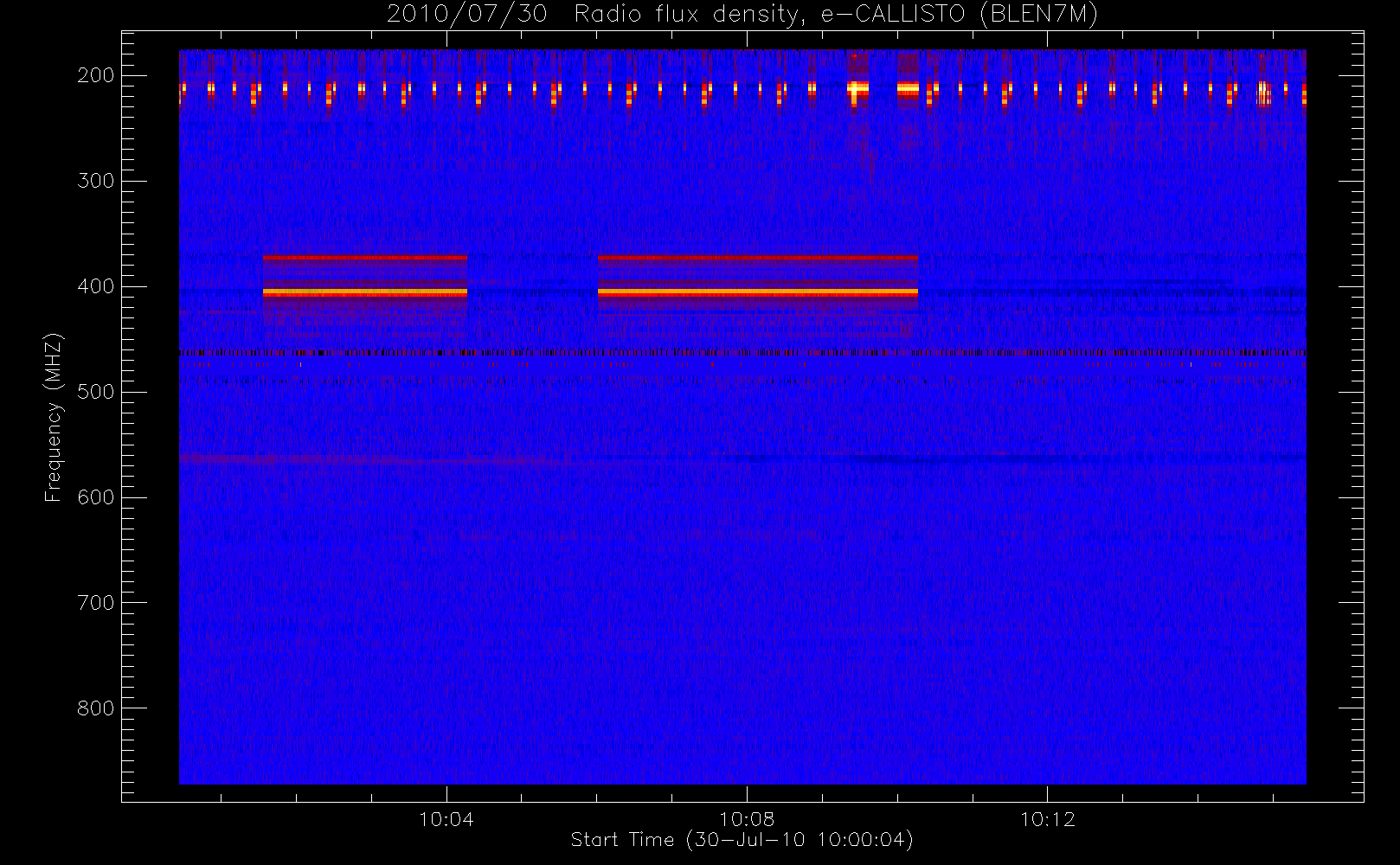Click the 800 frequency tick label

coord(96,708)
